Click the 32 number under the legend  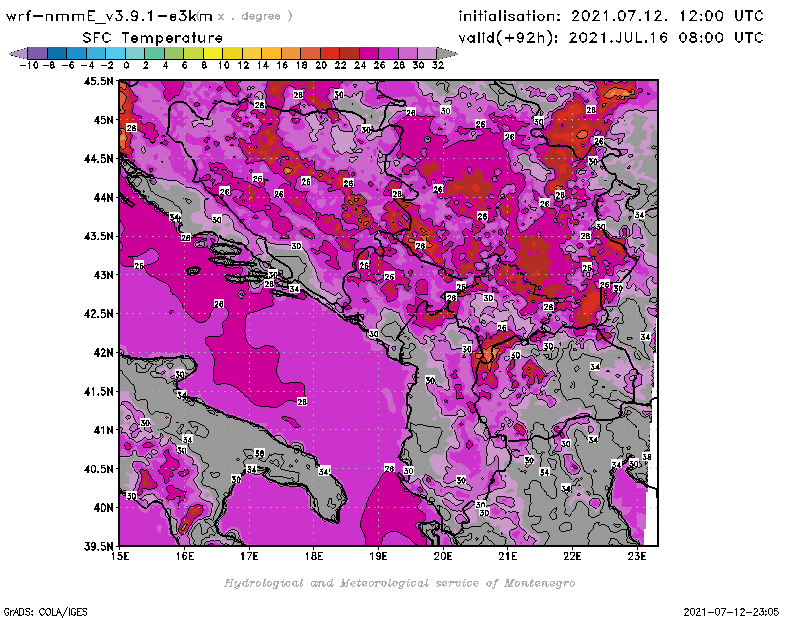point(438,65)
